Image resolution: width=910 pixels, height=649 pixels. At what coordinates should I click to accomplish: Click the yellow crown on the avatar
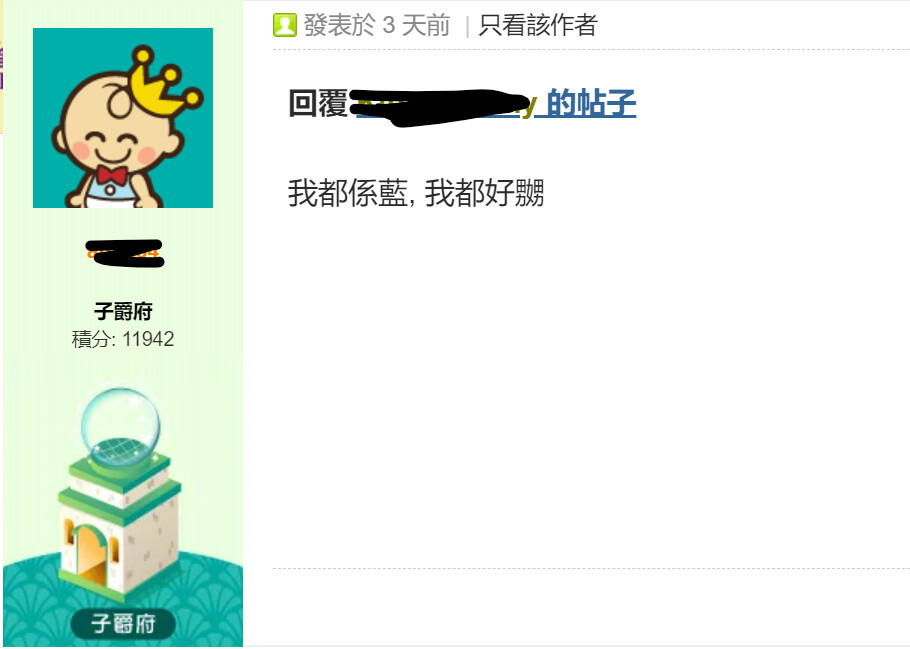pos(165,85)
